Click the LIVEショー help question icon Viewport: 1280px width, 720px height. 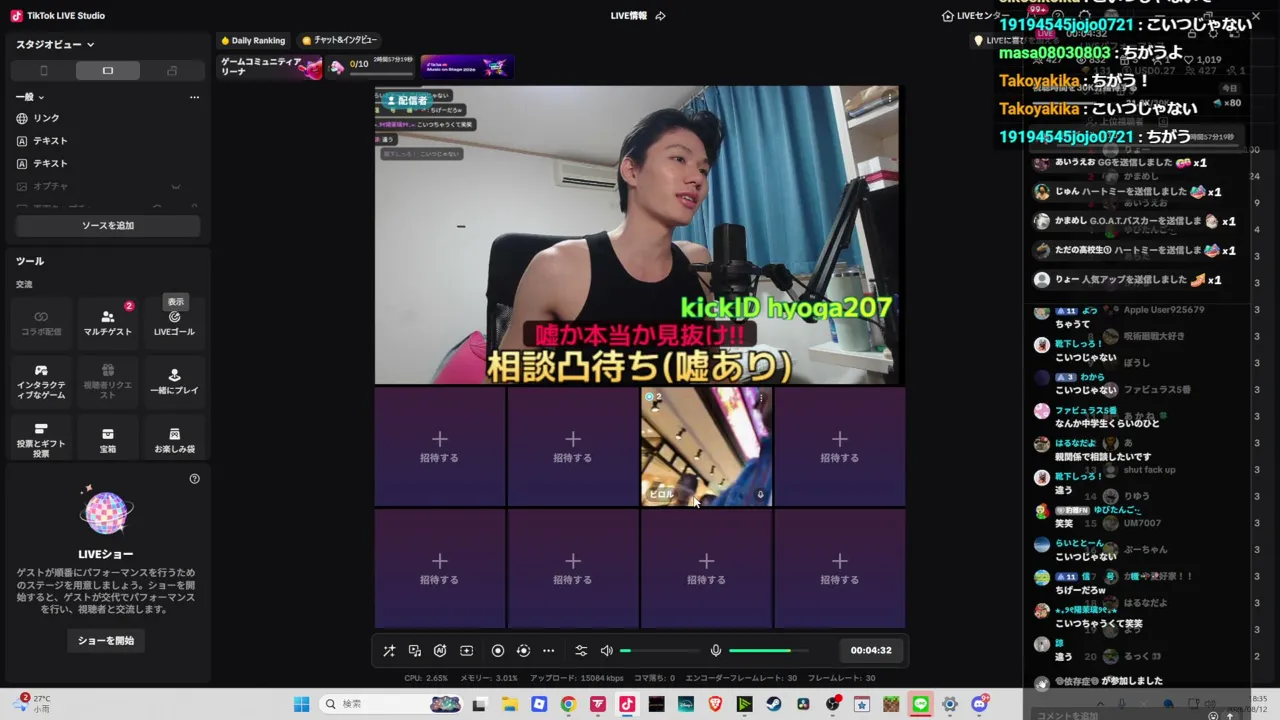click(195, 479)
